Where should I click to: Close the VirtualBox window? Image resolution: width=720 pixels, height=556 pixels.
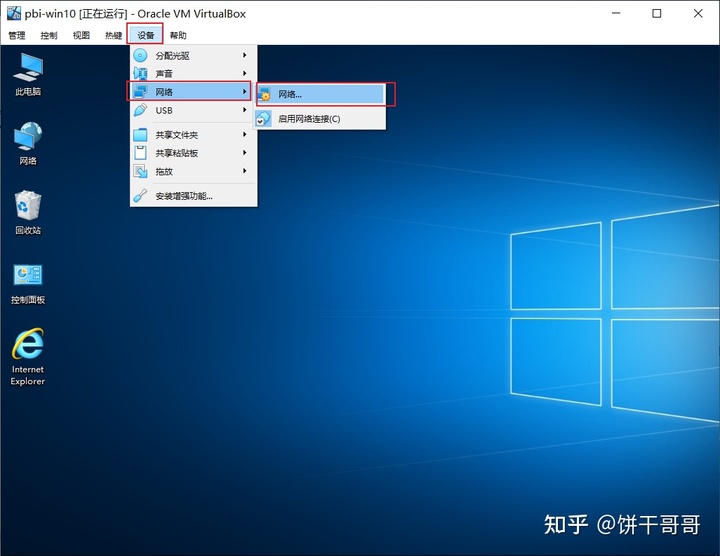tap(698, 13)
